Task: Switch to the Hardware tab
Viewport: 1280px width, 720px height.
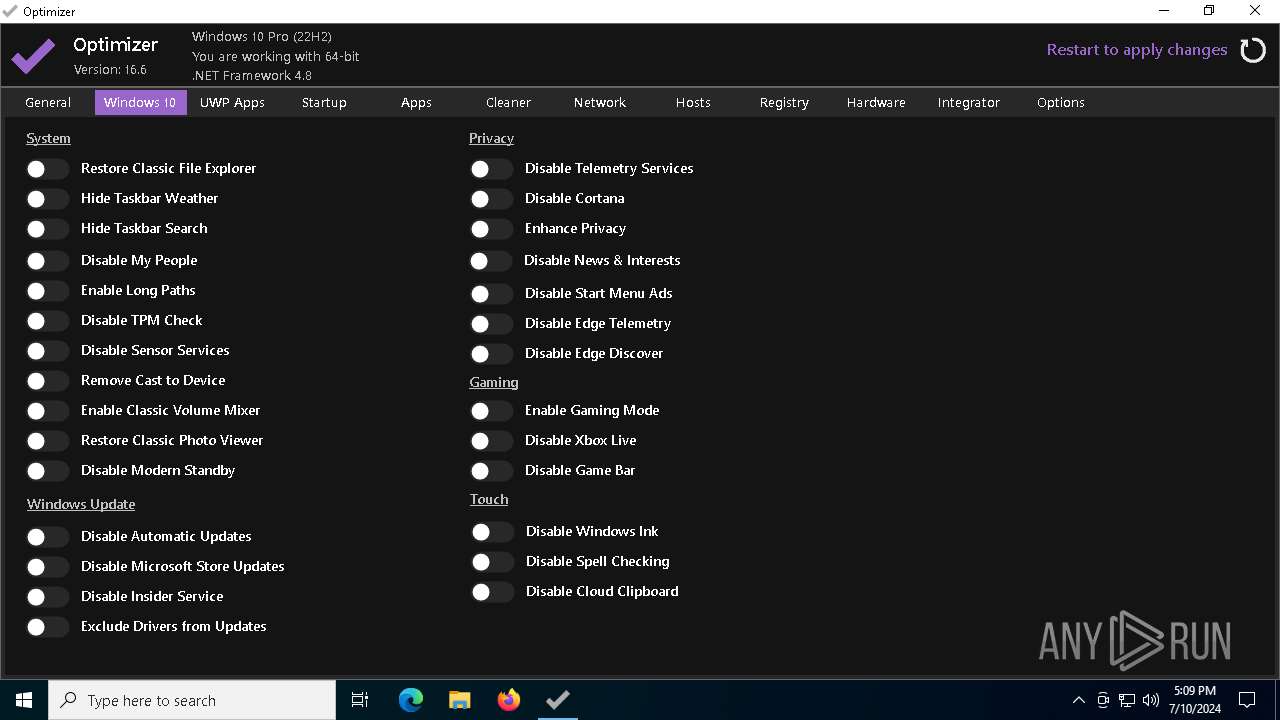Action: (876, 102)
